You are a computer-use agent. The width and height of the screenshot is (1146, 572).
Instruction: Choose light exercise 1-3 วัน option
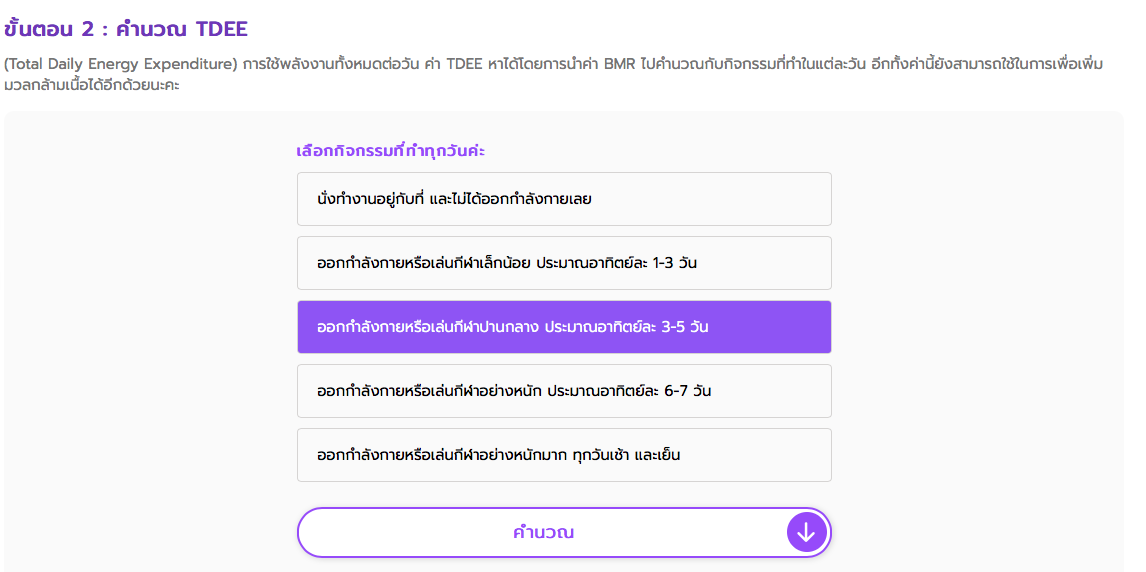pos(564,263)
